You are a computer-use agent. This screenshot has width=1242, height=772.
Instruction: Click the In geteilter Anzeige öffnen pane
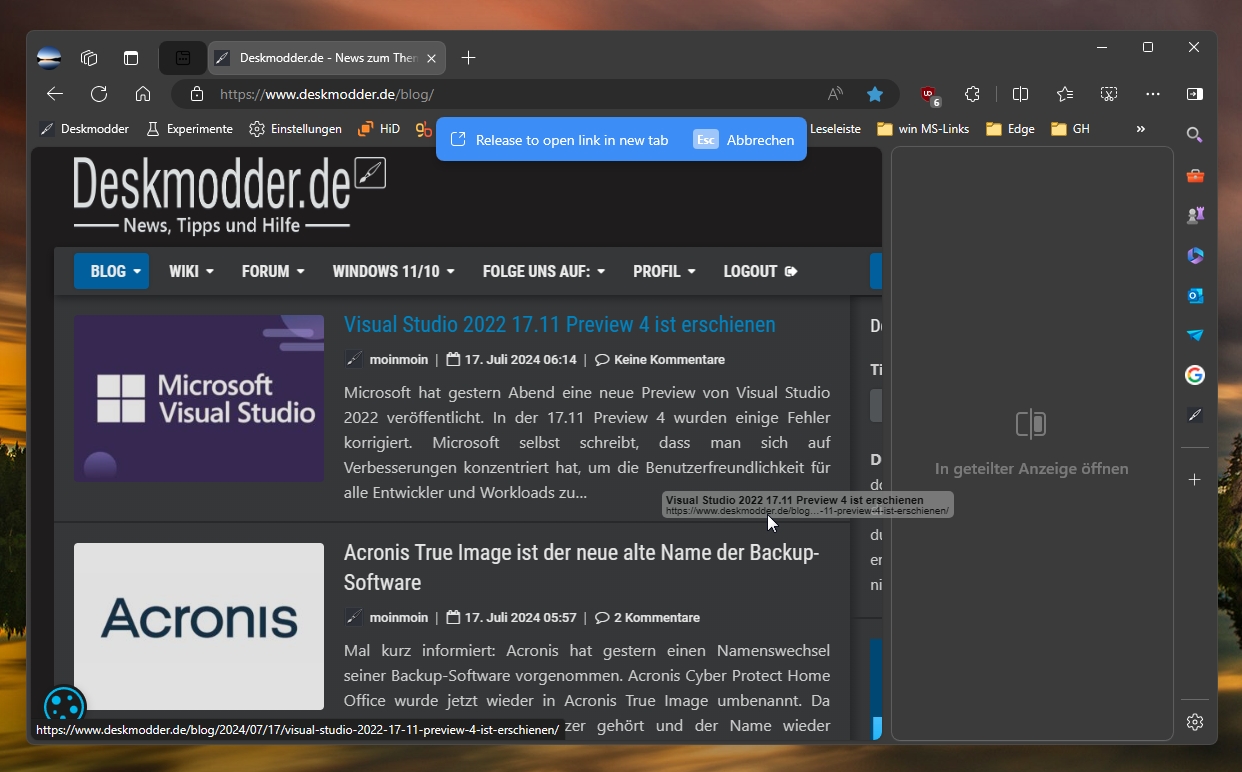[1032, 444]
